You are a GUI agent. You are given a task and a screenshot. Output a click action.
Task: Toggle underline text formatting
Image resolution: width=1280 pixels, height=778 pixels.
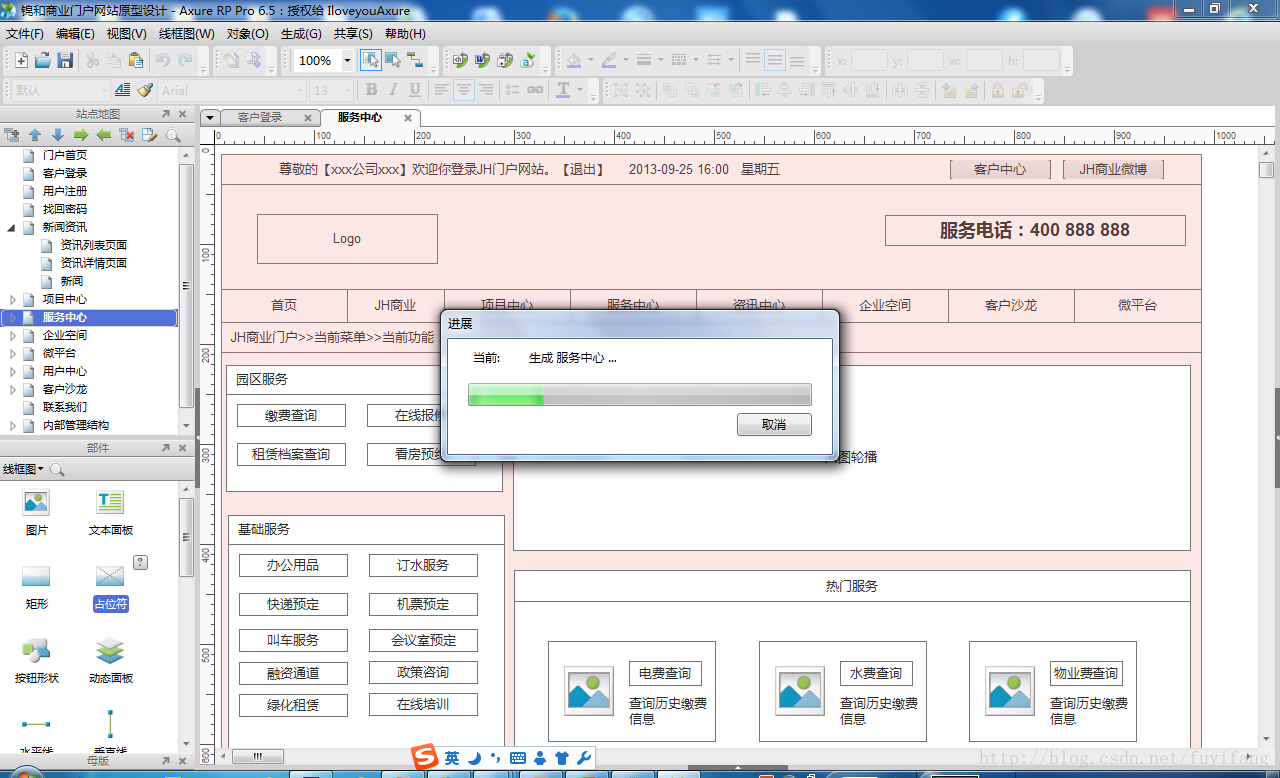coord(415,90)
